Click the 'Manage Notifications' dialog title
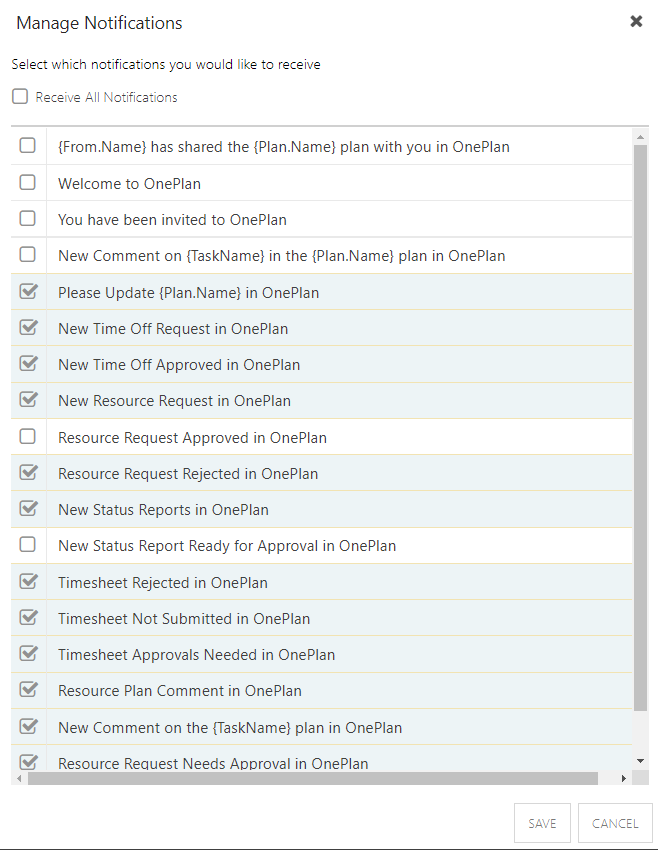This screenshot has width=658, height=850. click(x=99, y=23)
